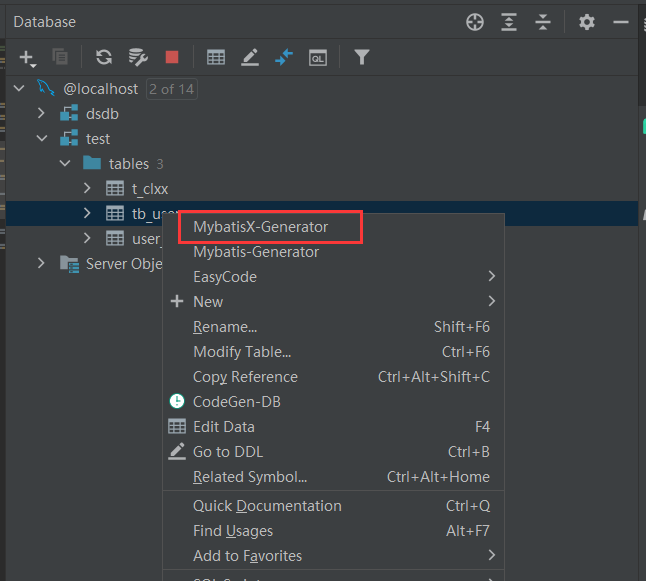The image size is (646, 581).
Task: Collapse the @localhost data source node
Action: pyautogui.click(x=19, y=88)
